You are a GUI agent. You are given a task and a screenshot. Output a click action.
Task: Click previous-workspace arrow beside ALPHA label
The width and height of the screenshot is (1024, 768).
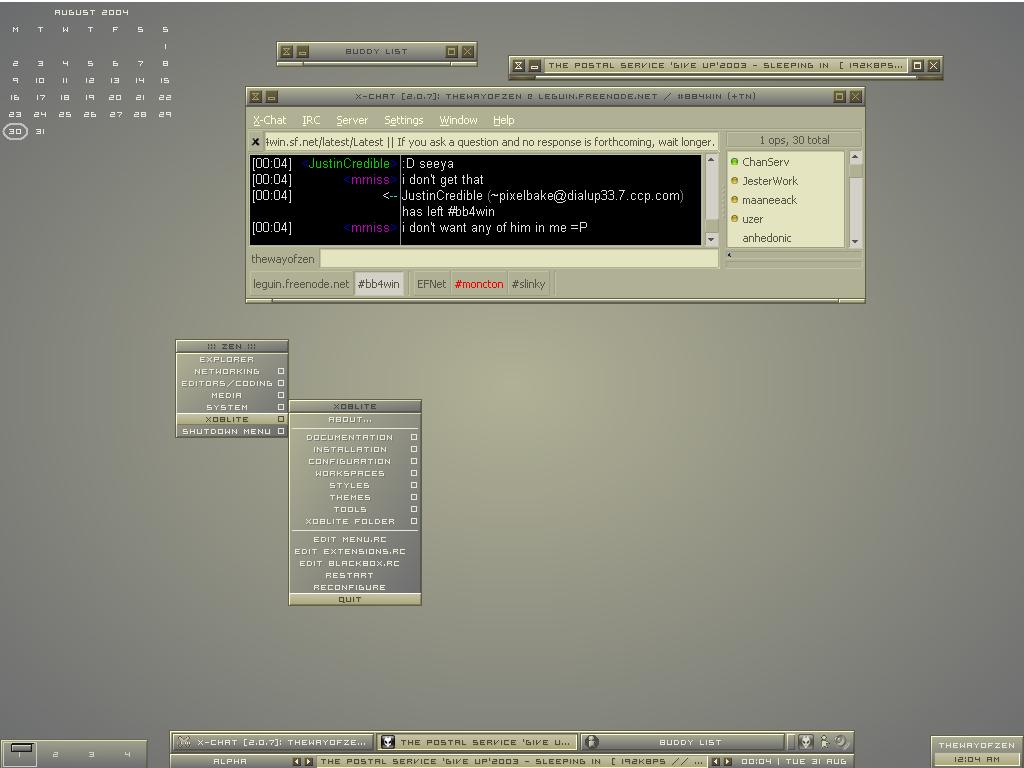pyautogui.click(x=296, y=761)
